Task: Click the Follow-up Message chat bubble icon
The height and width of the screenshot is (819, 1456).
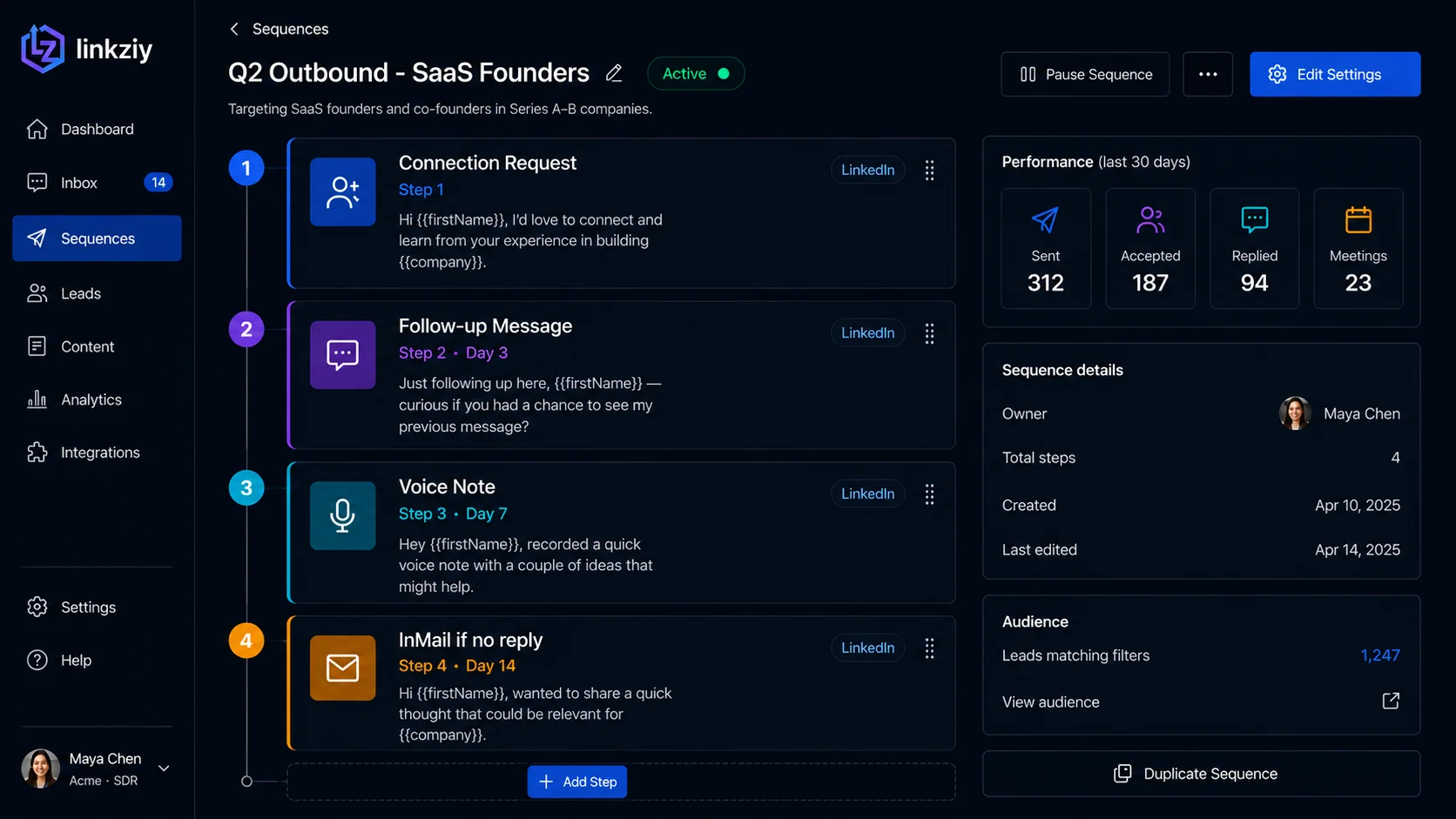Action: pos(342,354)
